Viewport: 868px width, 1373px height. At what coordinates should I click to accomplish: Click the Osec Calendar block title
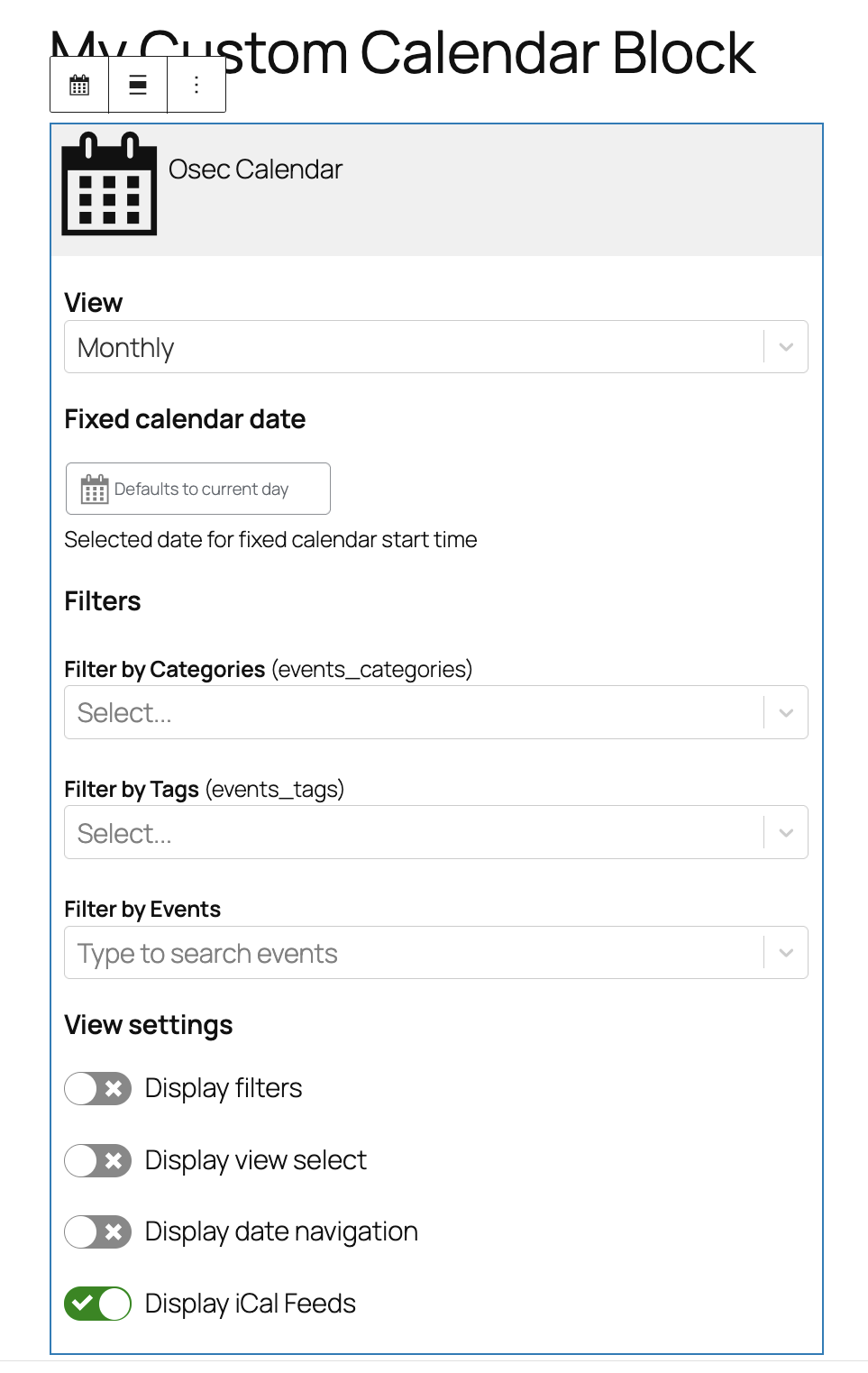(255, 169)
